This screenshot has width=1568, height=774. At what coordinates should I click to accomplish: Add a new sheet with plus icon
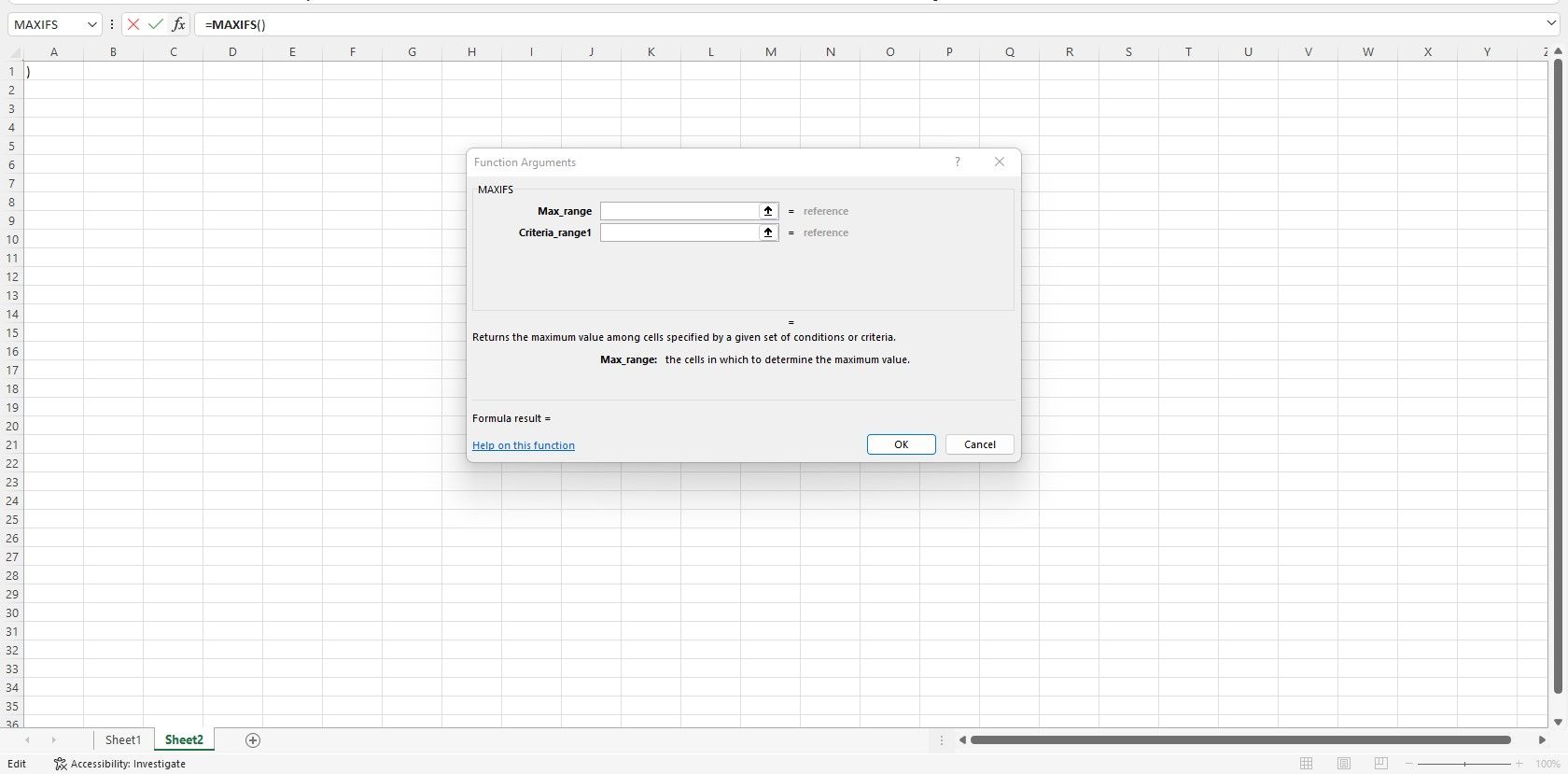point(252,740)
